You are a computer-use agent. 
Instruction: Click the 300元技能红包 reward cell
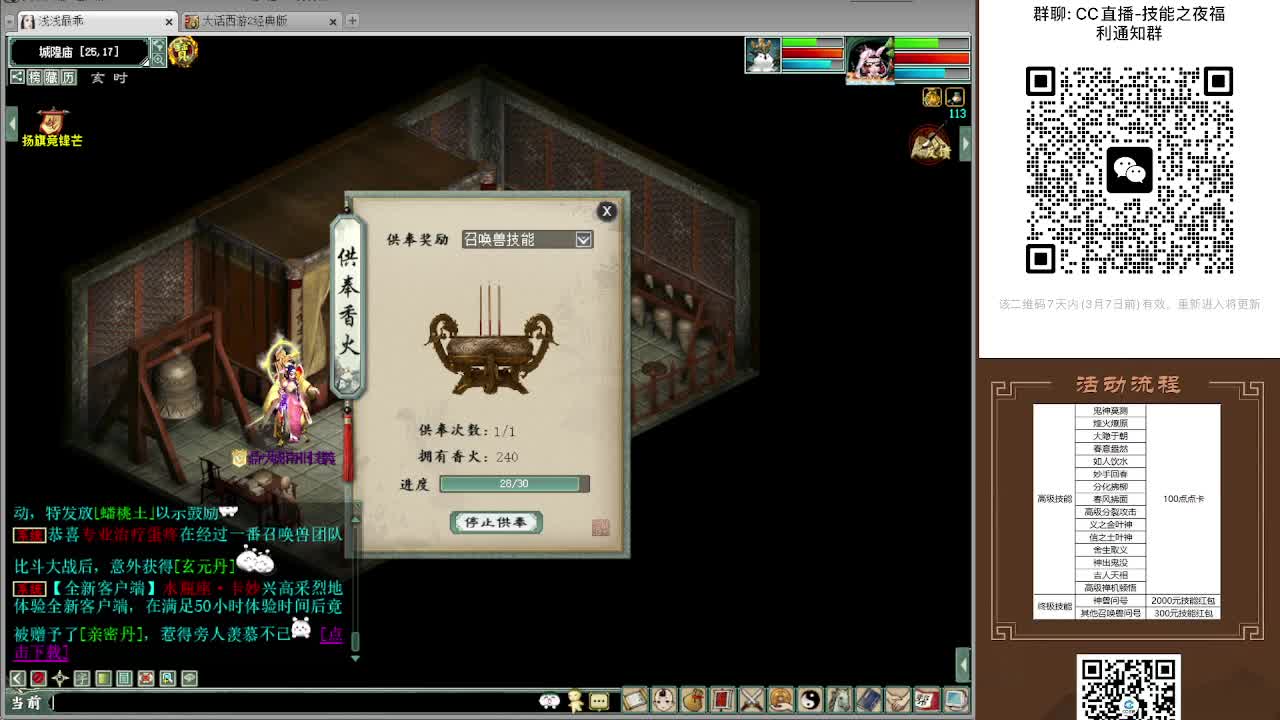[1183, 613]
